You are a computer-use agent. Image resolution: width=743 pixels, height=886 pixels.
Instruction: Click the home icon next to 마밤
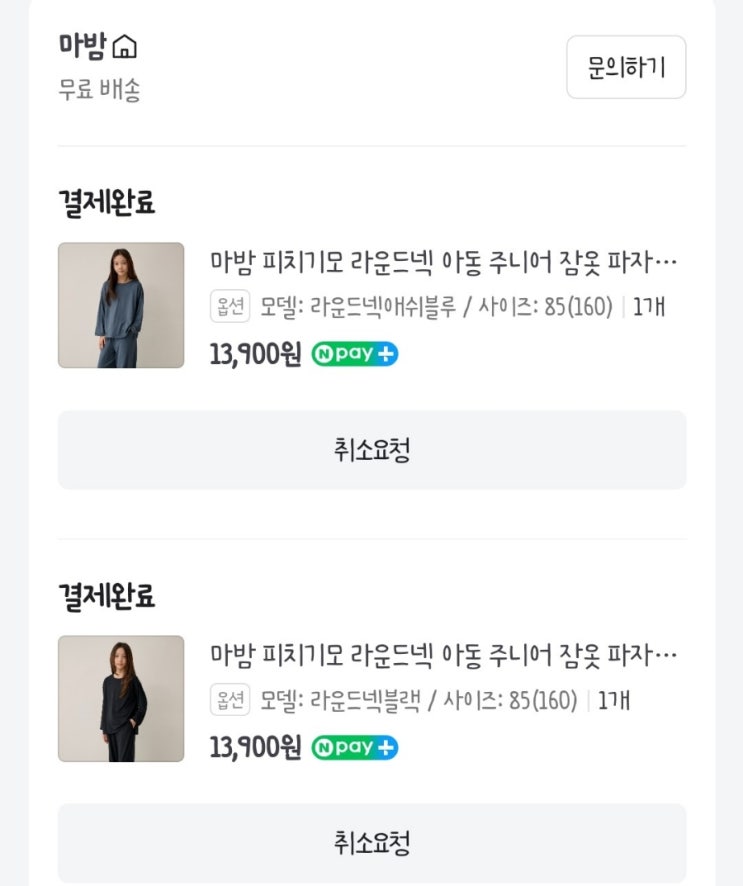point(125,47)
